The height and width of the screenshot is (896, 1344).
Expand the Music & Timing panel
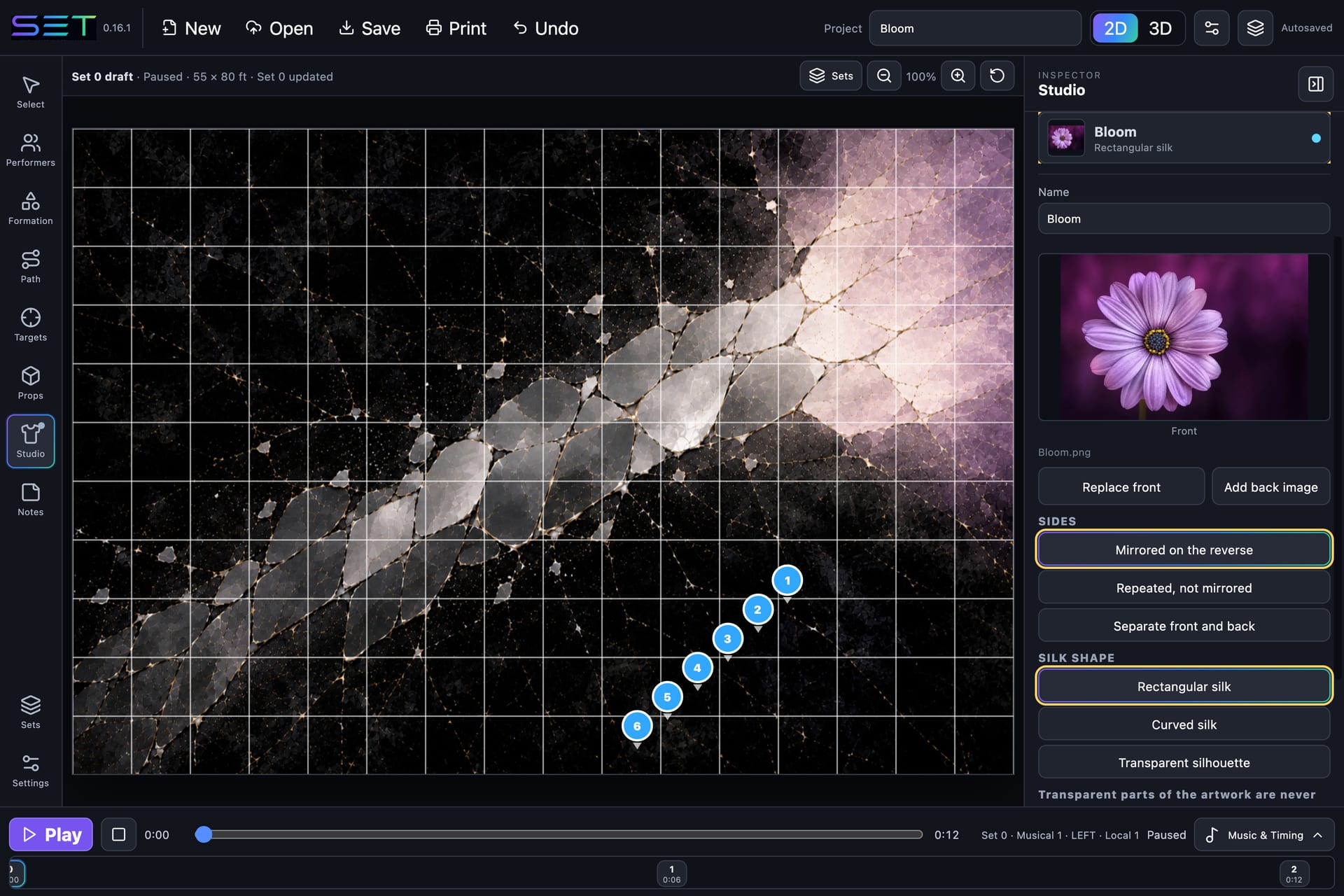pyautogui.click(x=1264, y=834)
